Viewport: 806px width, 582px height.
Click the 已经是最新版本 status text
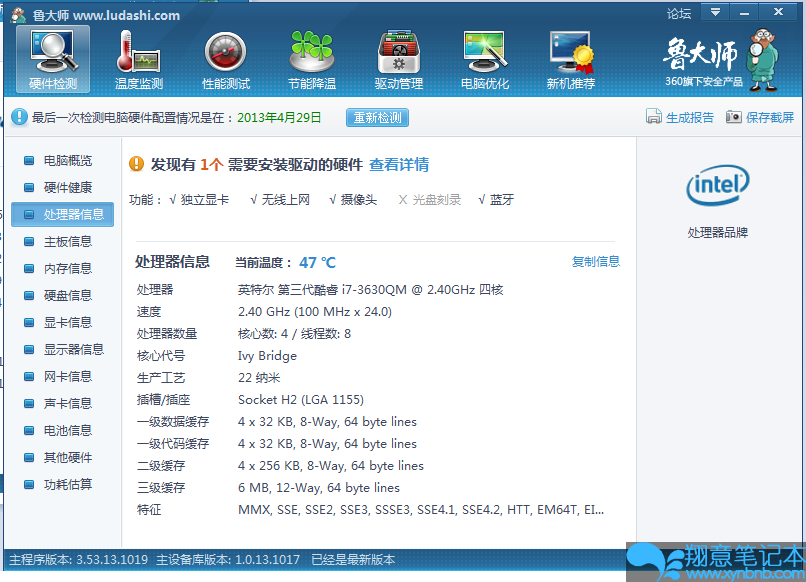point(353,559)
